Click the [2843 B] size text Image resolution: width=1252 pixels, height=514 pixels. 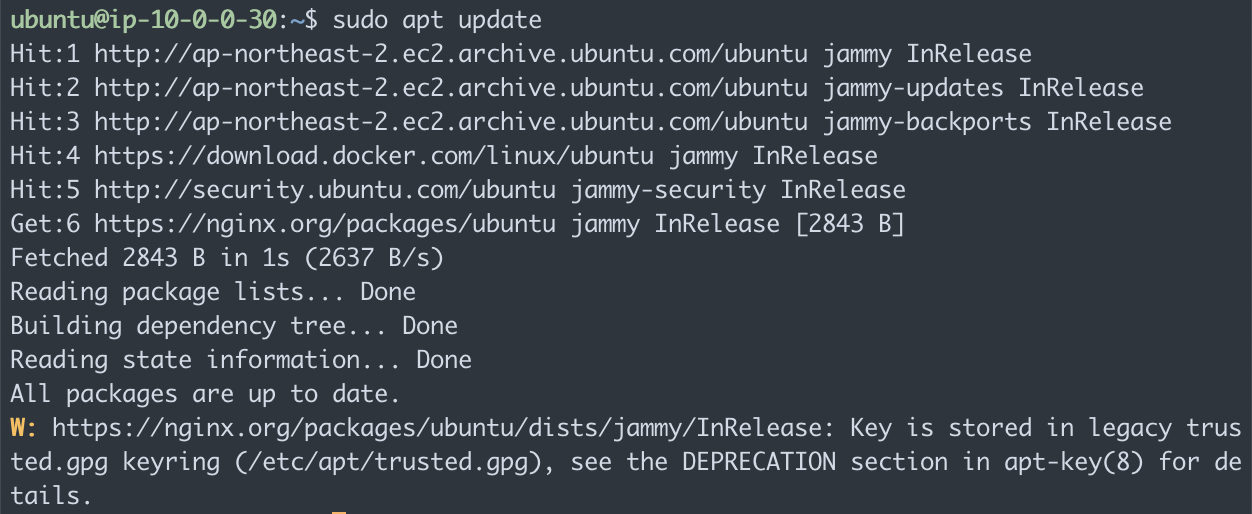pyautogui.click(x=850, y=223)
